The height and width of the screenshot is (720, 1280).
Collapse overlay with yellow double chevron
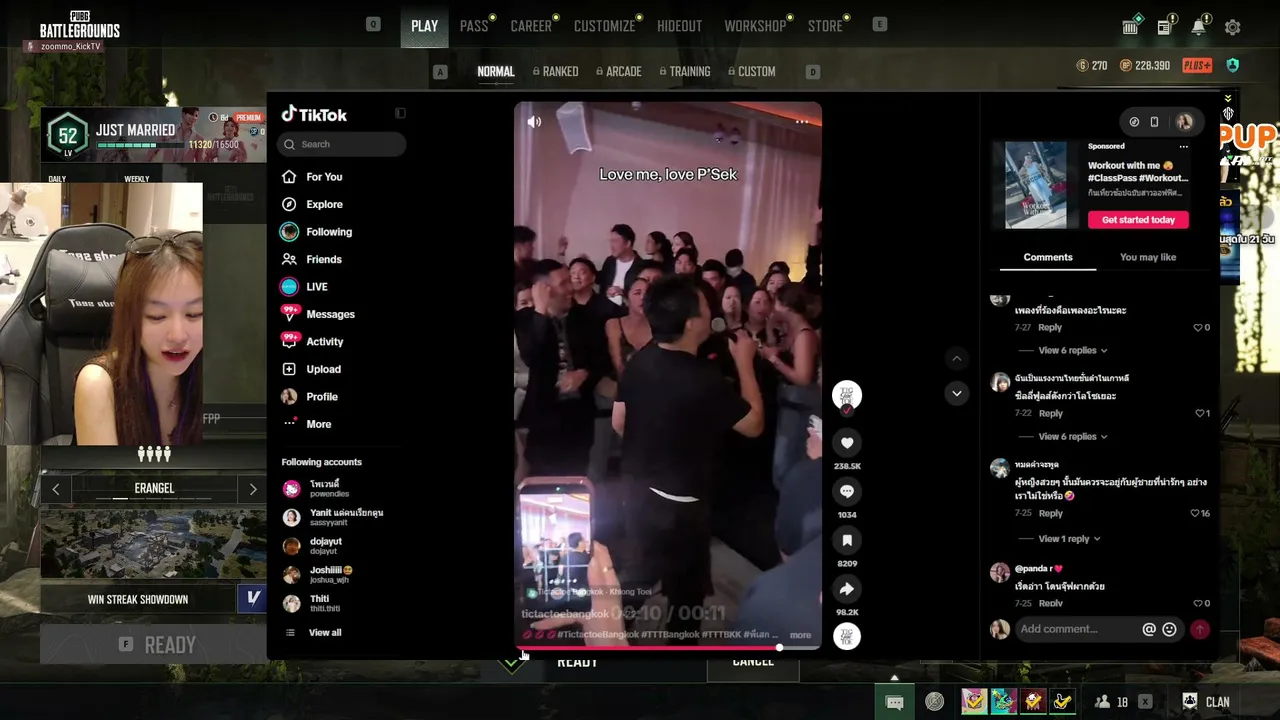[1228, 99]
